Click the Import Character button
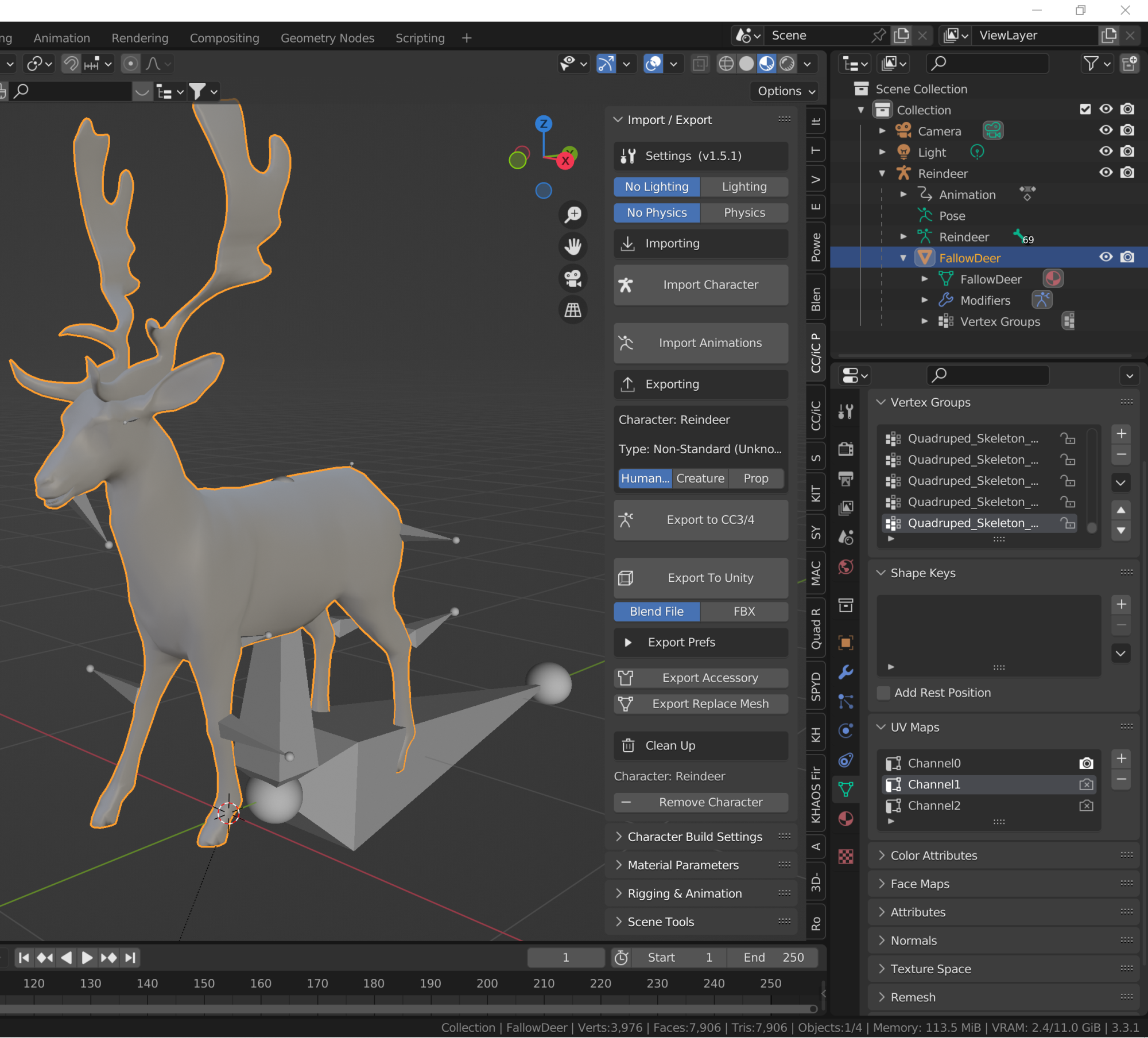Viewport: 1148px width, 1038px height. pos(701,285)
